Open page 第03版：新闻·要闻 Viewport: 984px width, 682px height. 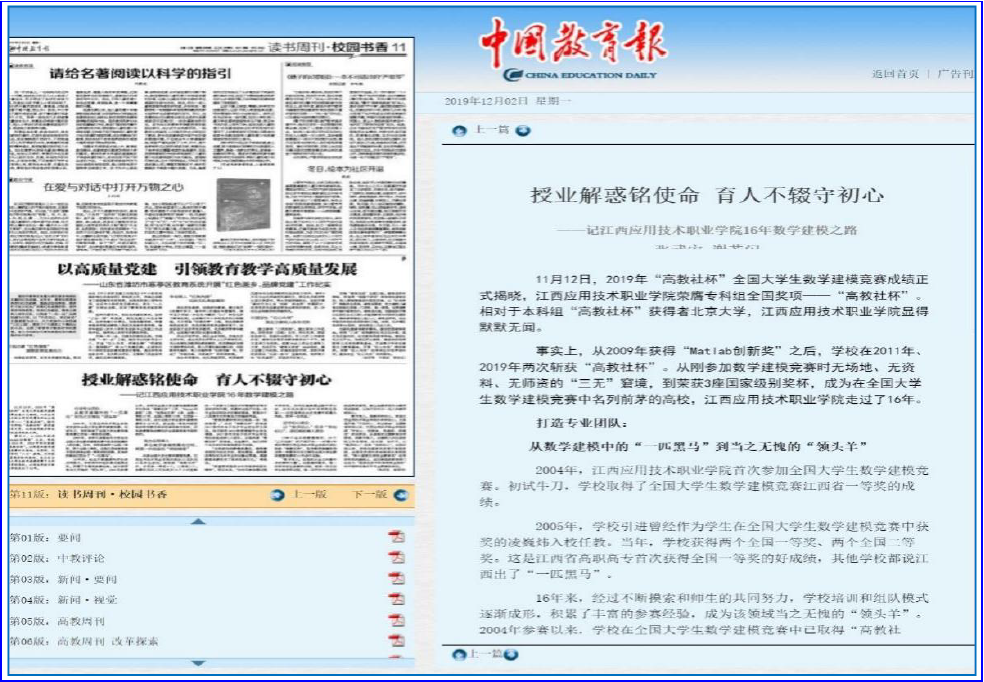click(x=63, y=579)
